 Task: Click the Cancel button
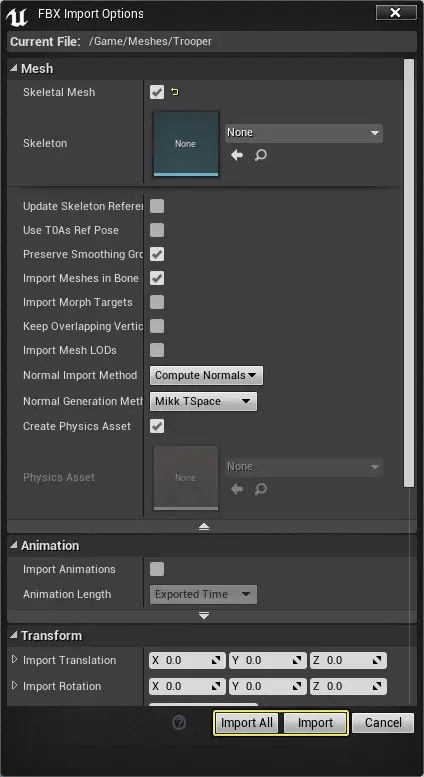pyautogui.click(x=383, y=723)
